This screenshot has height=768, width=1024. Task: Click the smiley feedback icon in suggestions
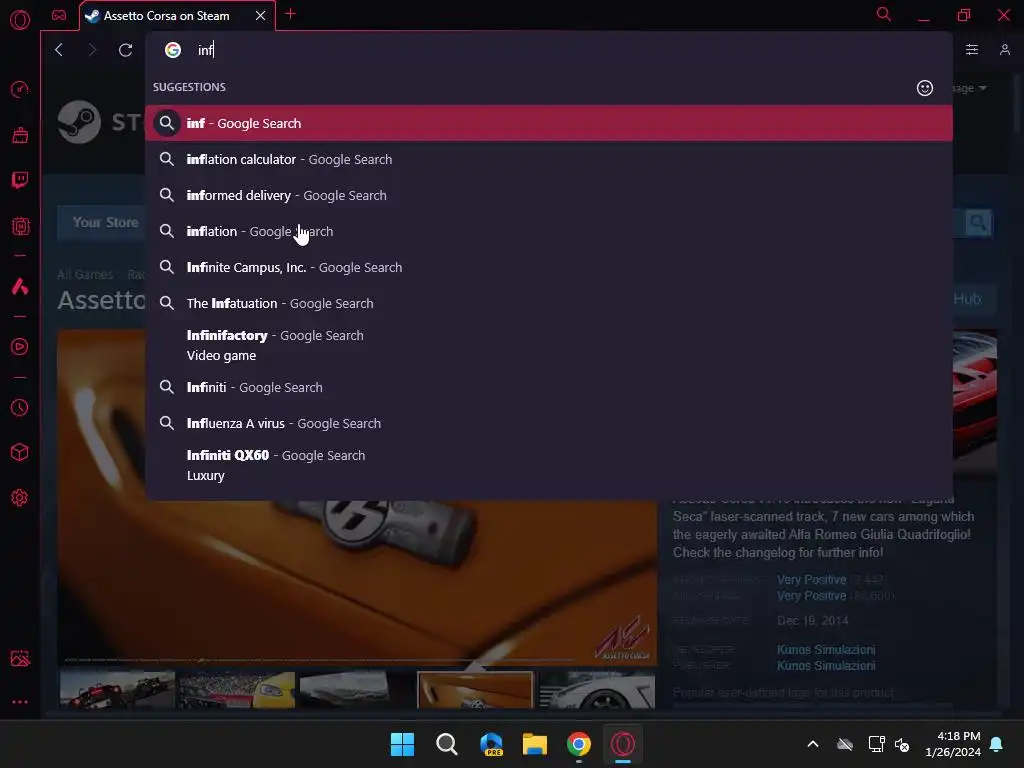[925, 88]
